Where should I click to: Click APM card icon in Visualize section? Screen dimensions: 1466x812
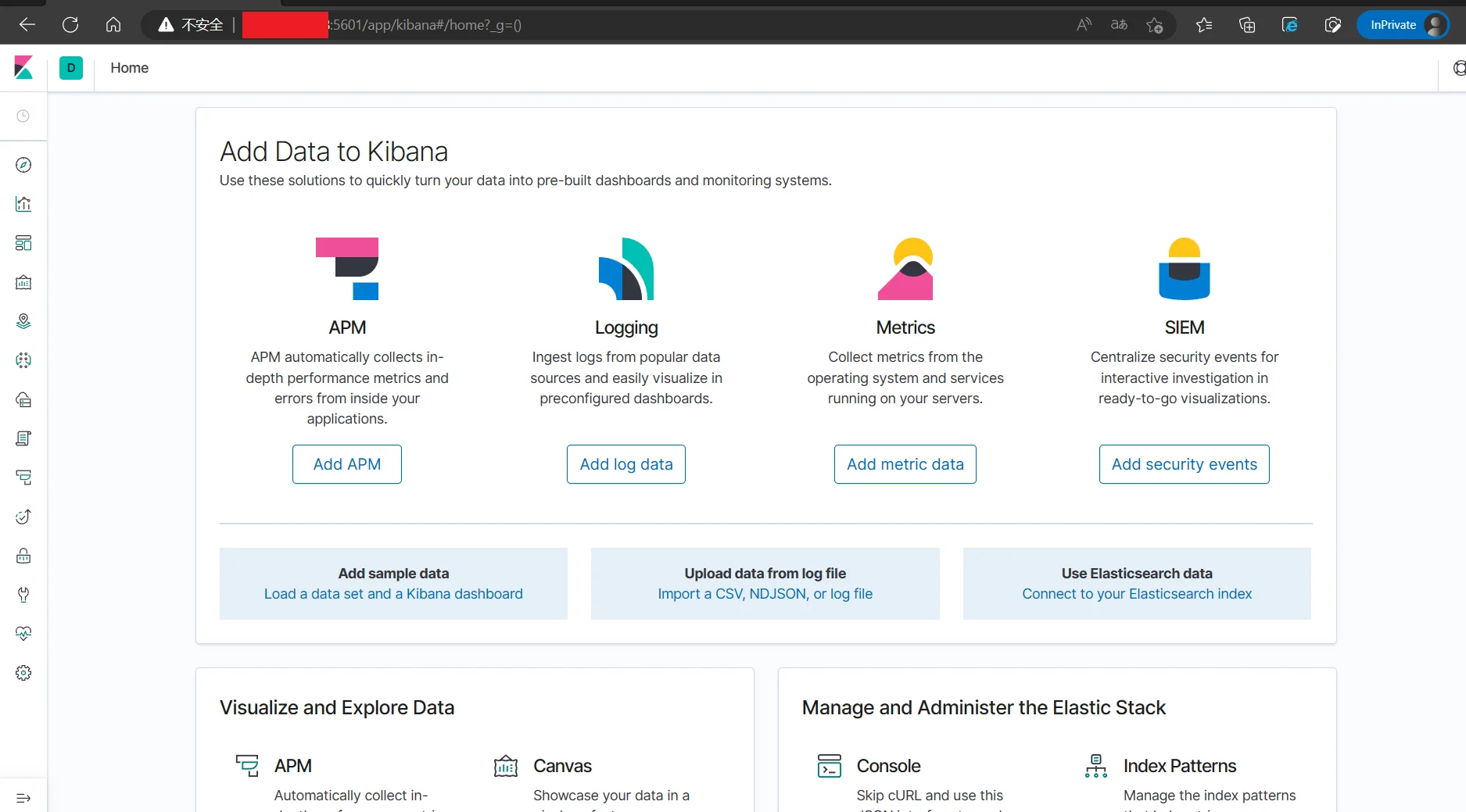[247, 766]
